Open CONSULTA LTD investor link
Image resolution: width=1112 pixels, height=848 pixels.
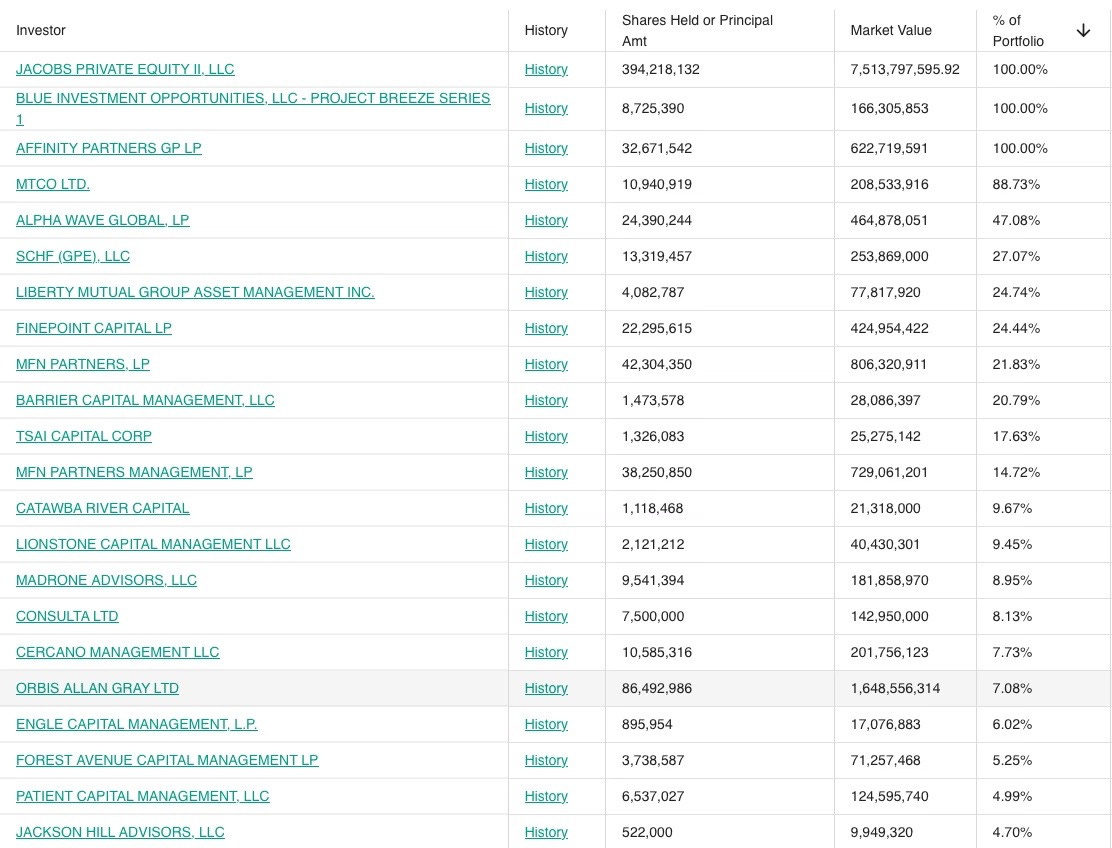pyautogui.click(x=67, y=617)
